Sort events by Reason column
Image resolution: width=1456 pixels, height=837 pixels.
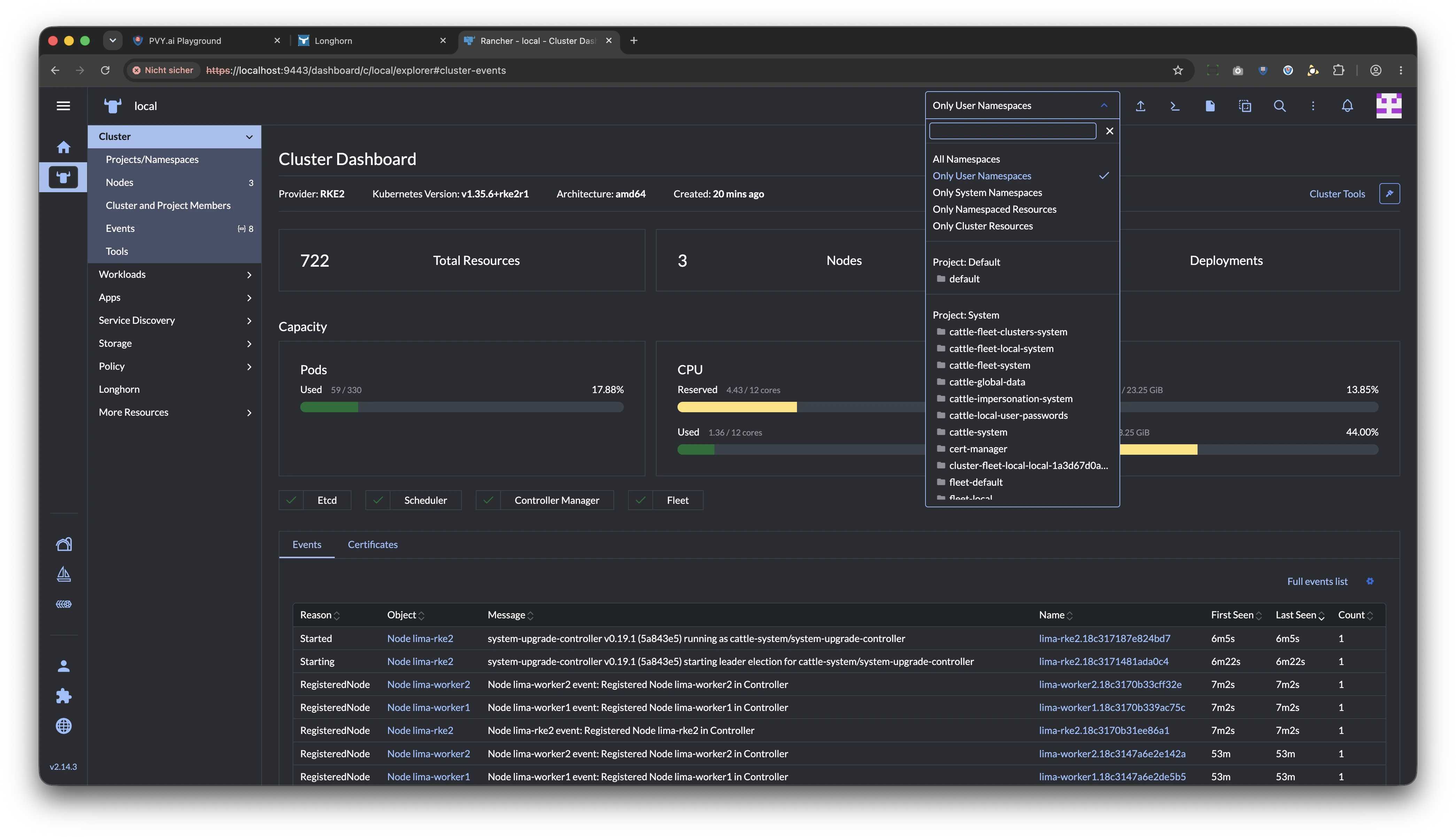click(320, 615)
